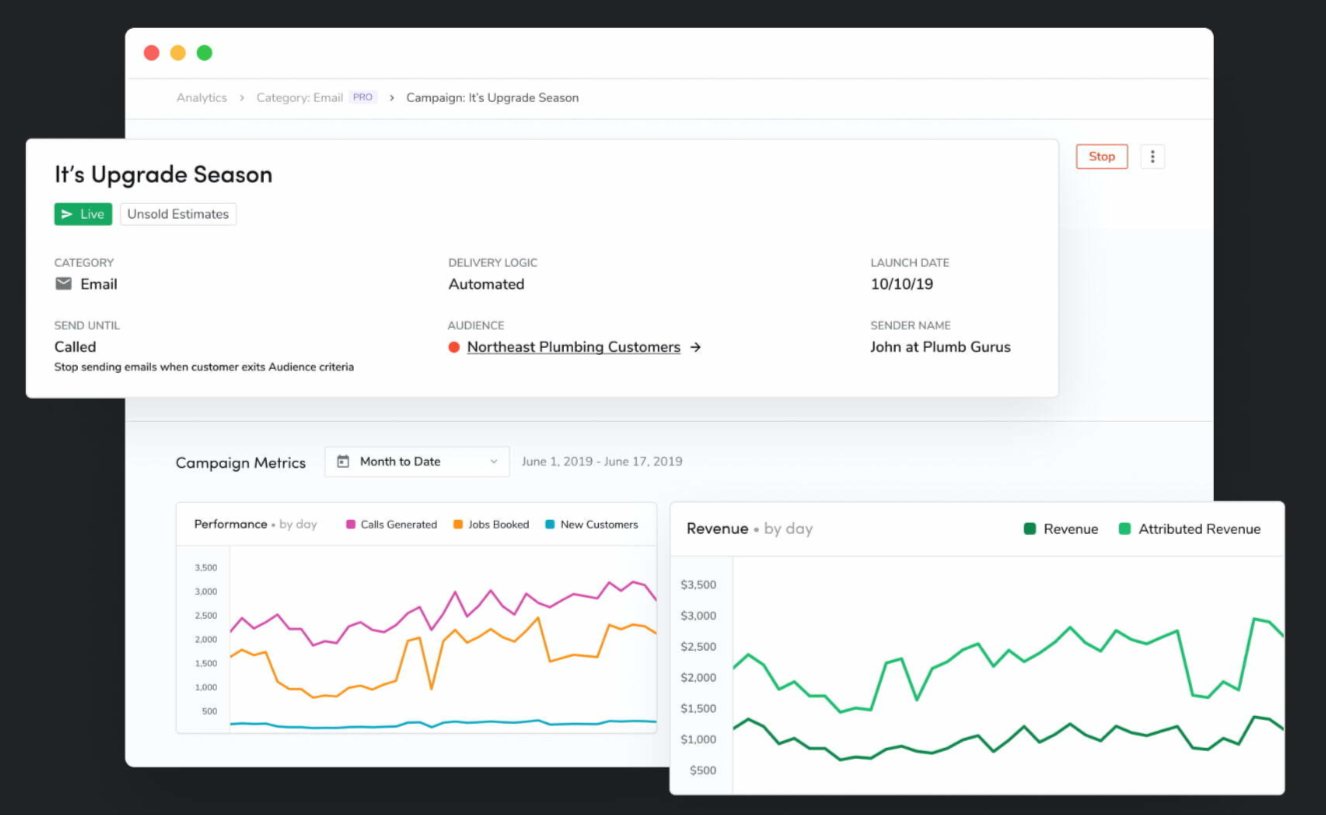Viewport: 1326px width, 815px height.
Task: Click the Unsold Estimates tag
Action: [177, 213]
